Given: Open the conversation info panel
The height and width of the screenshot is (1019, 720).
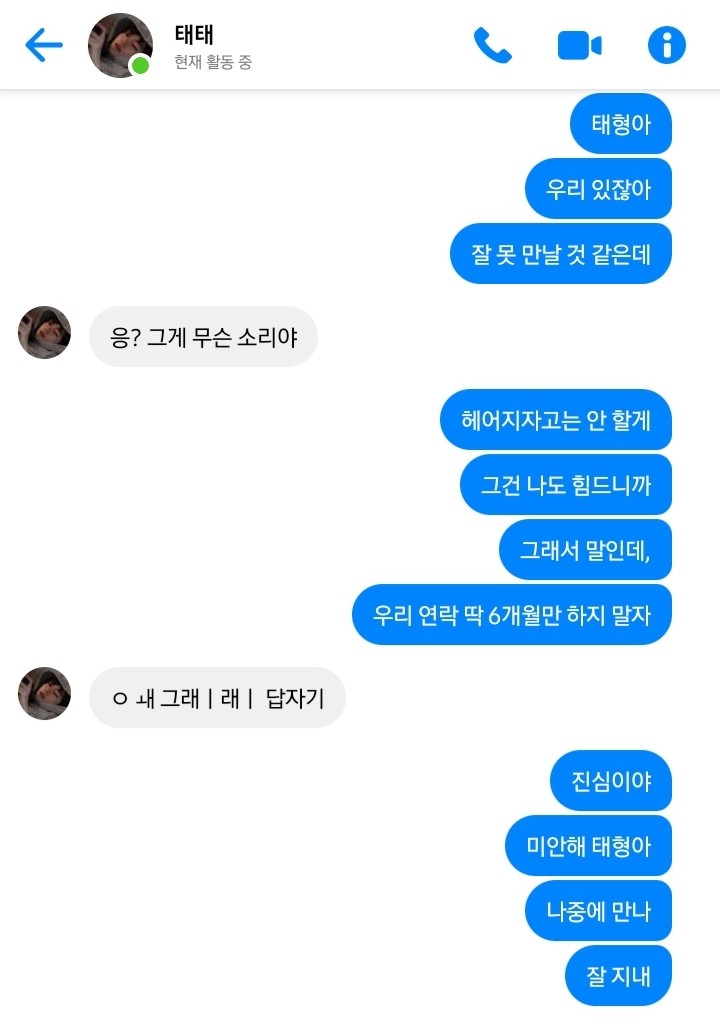Looking at the screenshot, I should (x=667, y=45).
